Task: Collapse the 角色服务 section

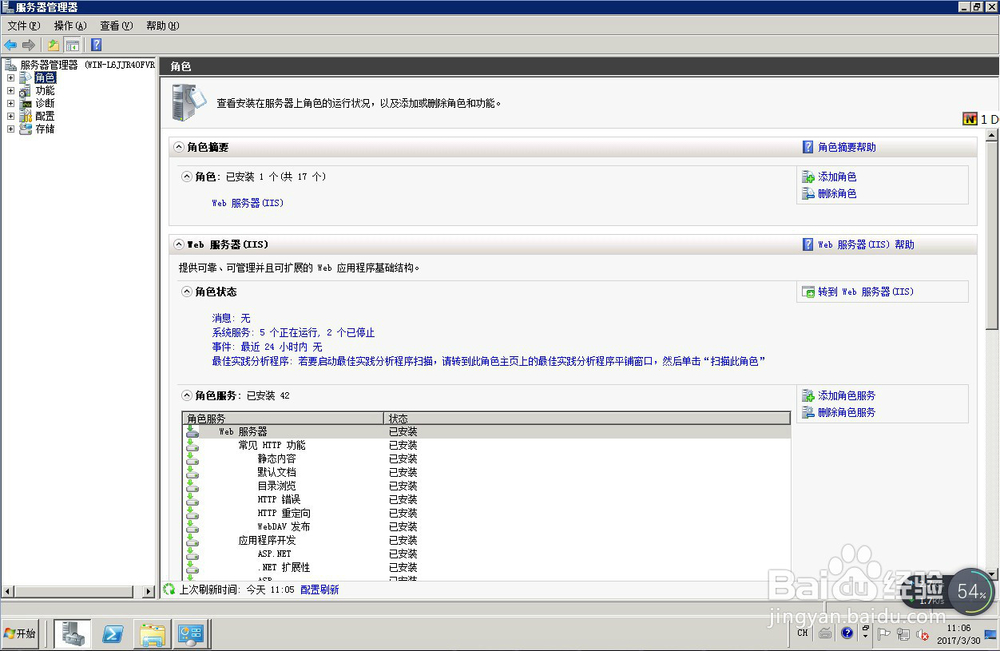Action: 186,393
